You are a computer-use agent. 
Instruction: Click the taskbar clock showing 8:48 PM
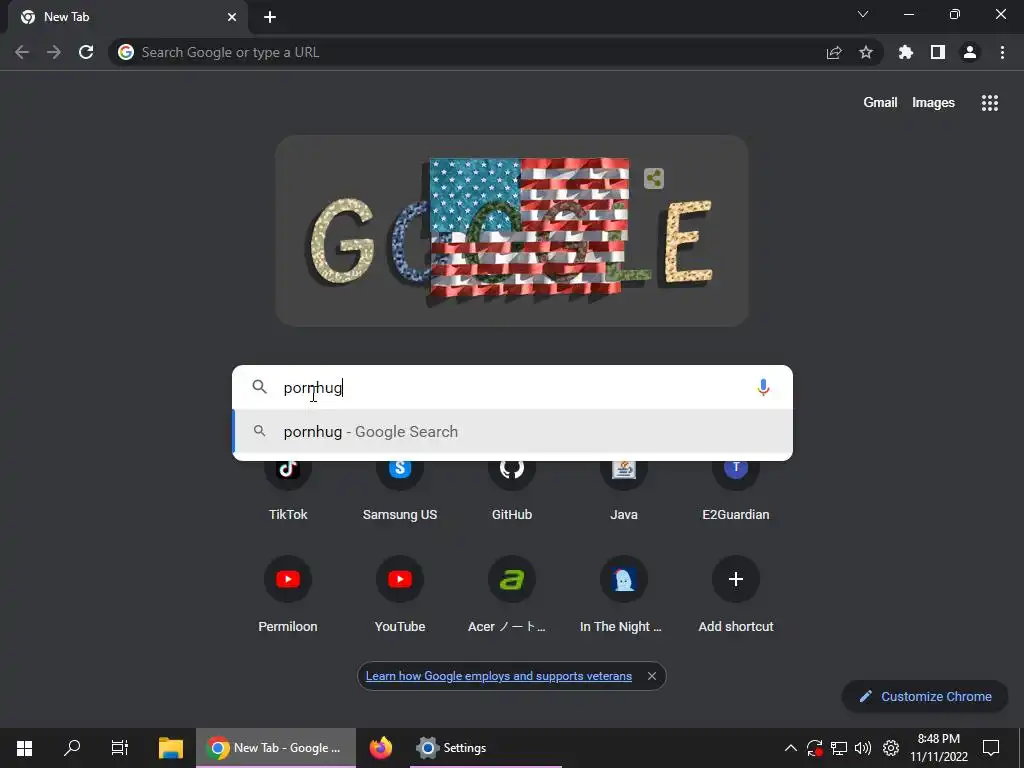(x=938, y=748)
